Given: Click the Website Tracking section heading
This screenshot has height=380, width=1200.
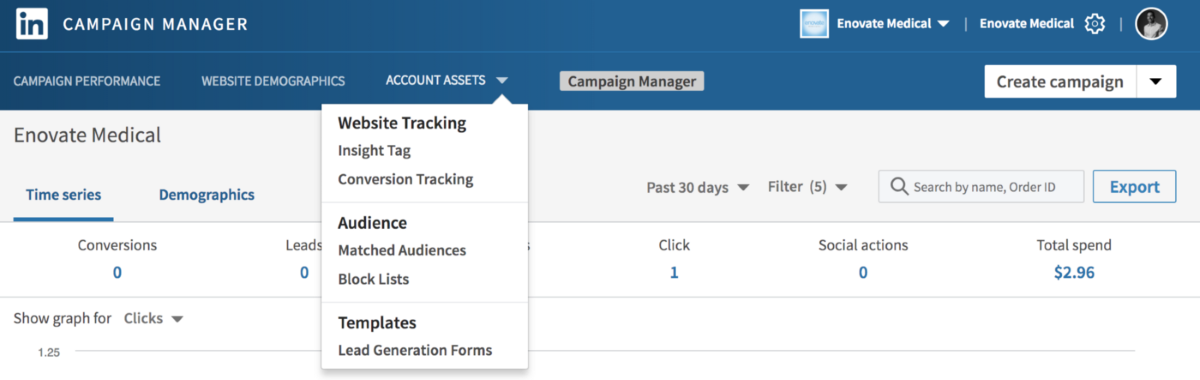Looking at the screenshot, I should 402,123.
